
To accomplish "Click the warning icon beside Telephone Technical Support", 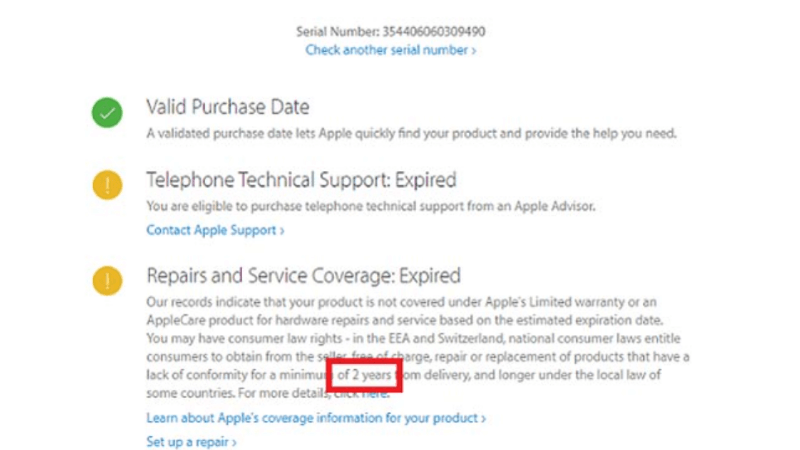I will click(x=106, y=186).
